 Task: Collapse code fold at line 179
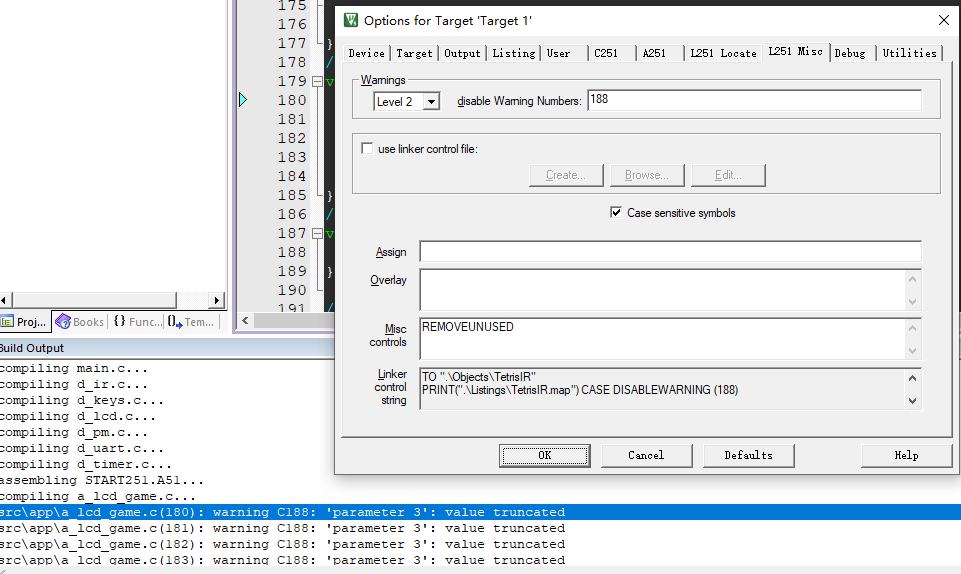pos(317,81)
